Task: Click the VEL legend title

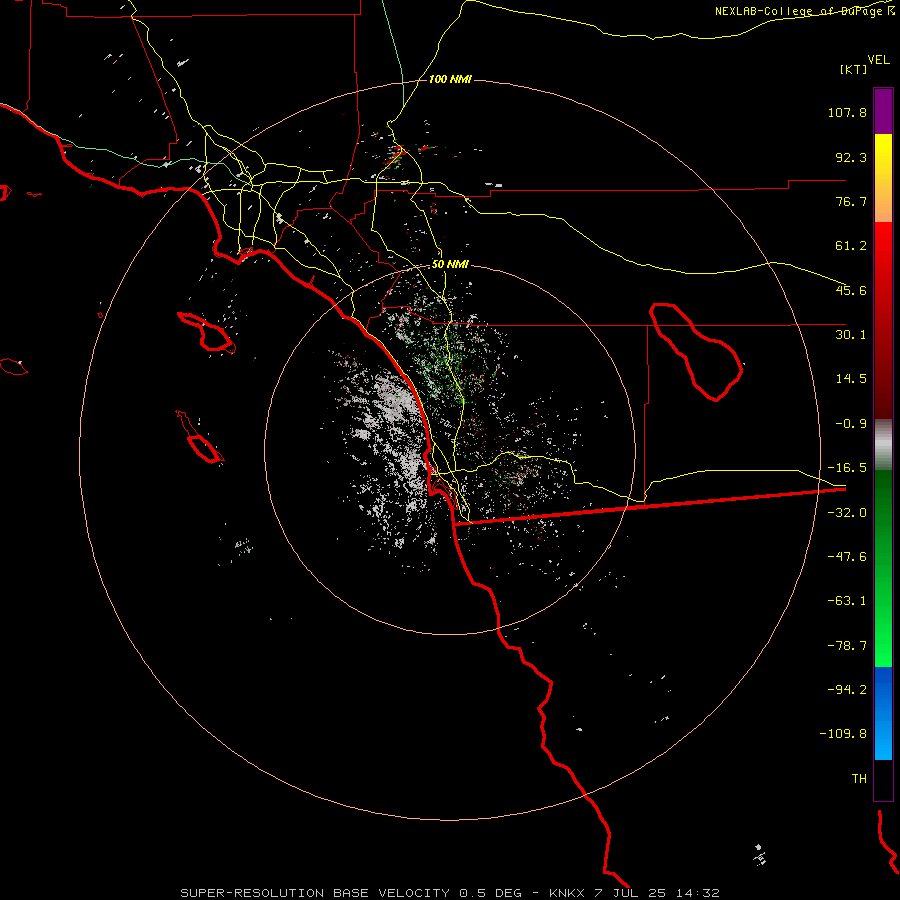Action: click(x=878, y=60)
